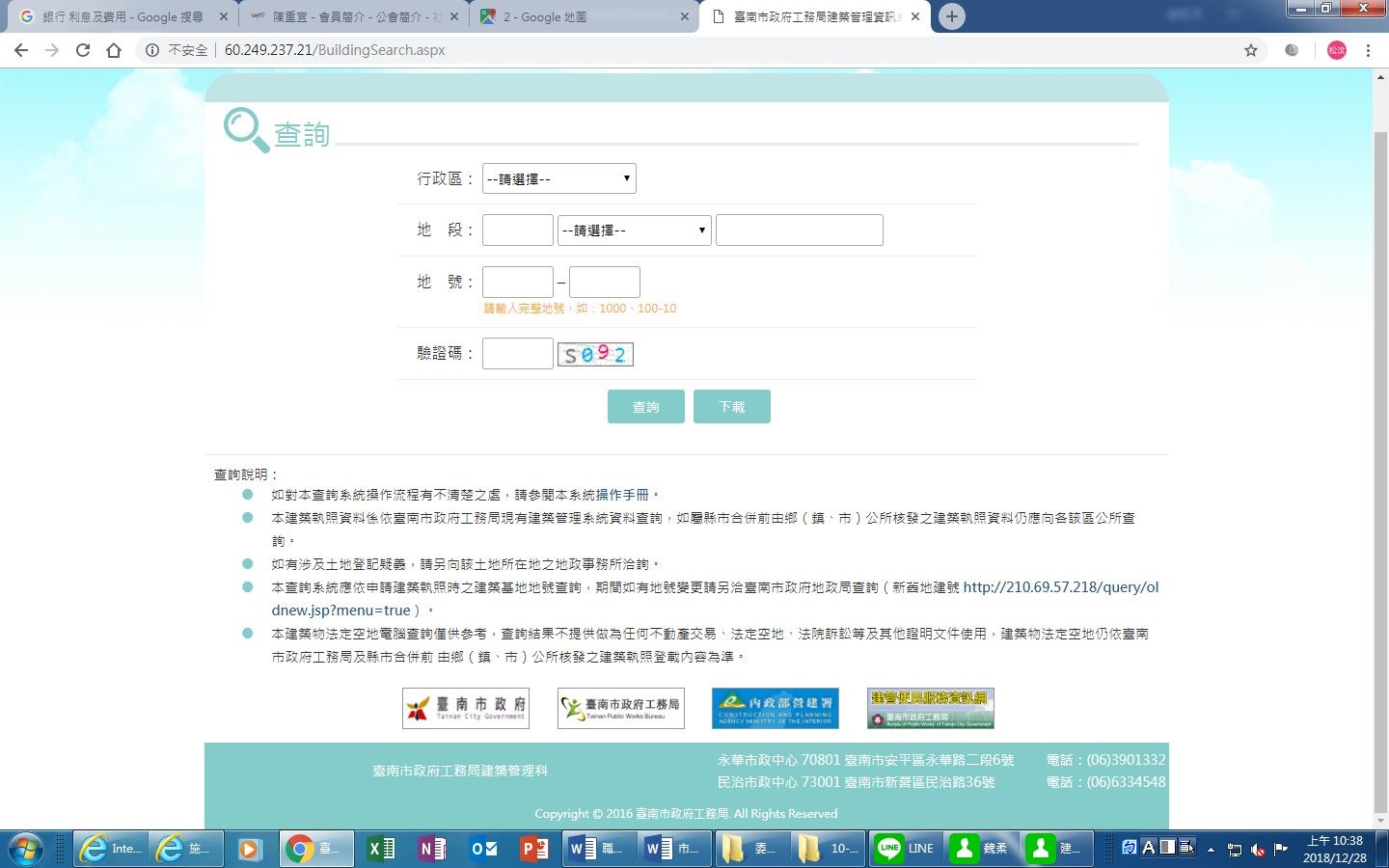View site info 不安全 icon
The height and width of the screenshot is (868, 1389).
pyautogui.click(x=151, y=50)
